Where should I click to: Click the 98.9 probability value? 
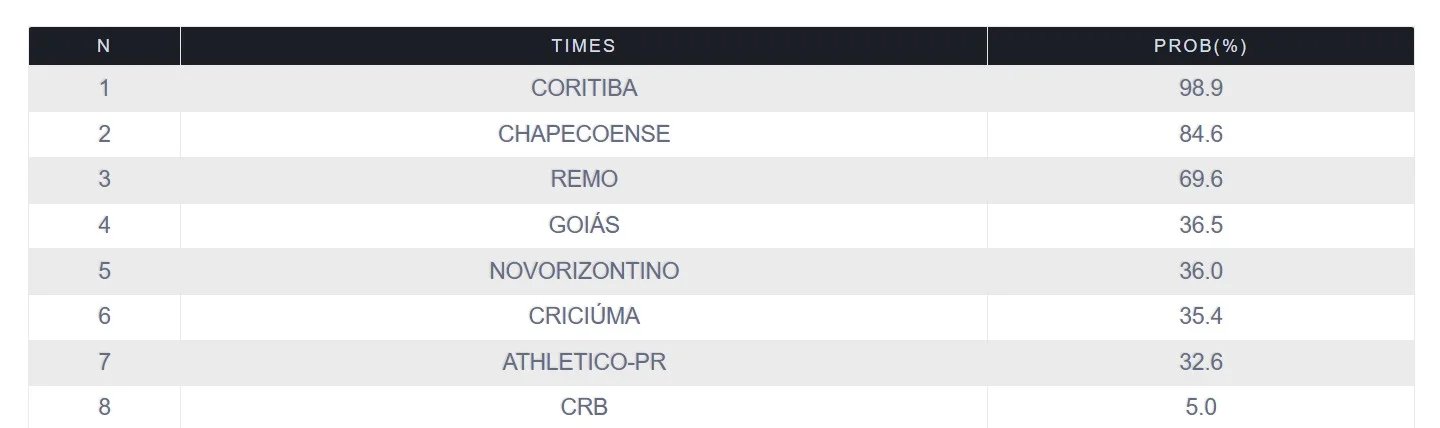pyautogui.click(x=1200, y=88)
